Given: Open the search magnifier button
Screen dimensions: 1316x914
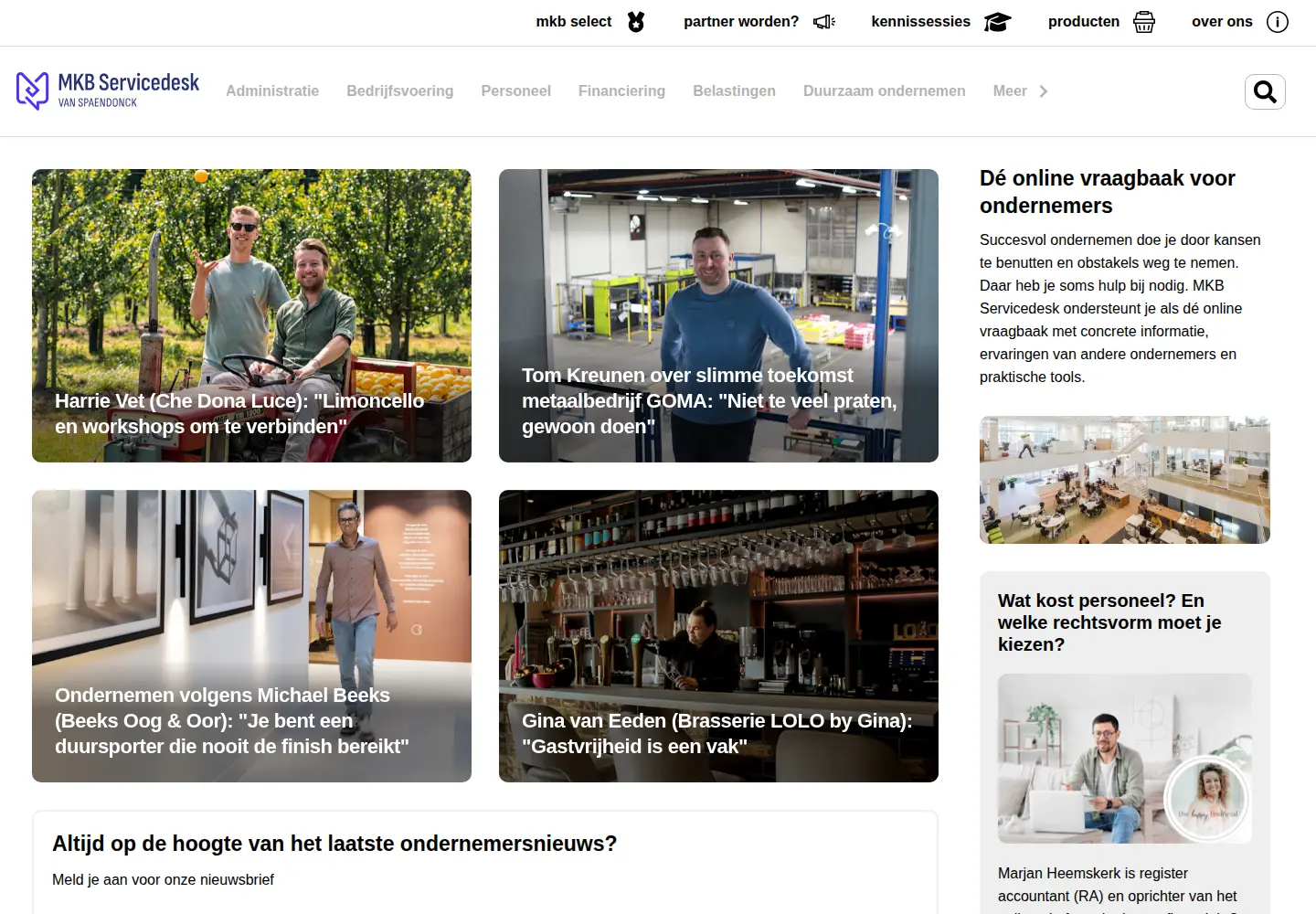Looking at the screenshot, I should tap(1265, 91).
